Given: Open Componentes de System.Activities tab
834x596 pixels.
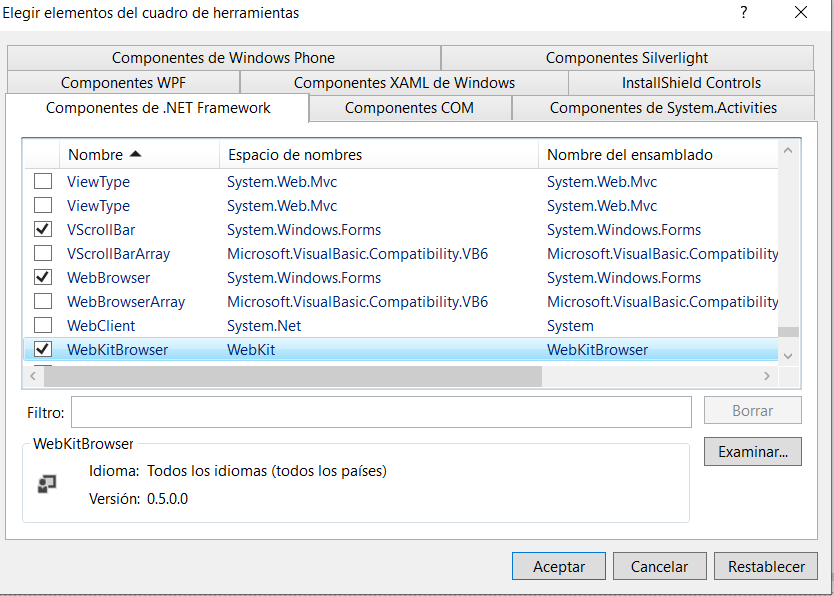Looking at the screenshot, I should (663, 108).
